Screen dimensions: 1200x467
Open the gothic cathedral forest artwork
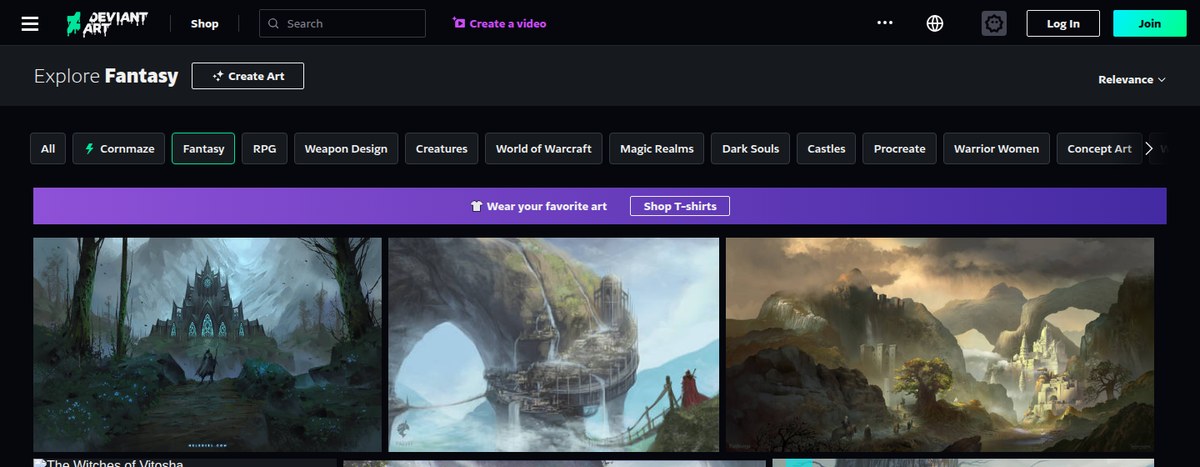click(207, 344)
